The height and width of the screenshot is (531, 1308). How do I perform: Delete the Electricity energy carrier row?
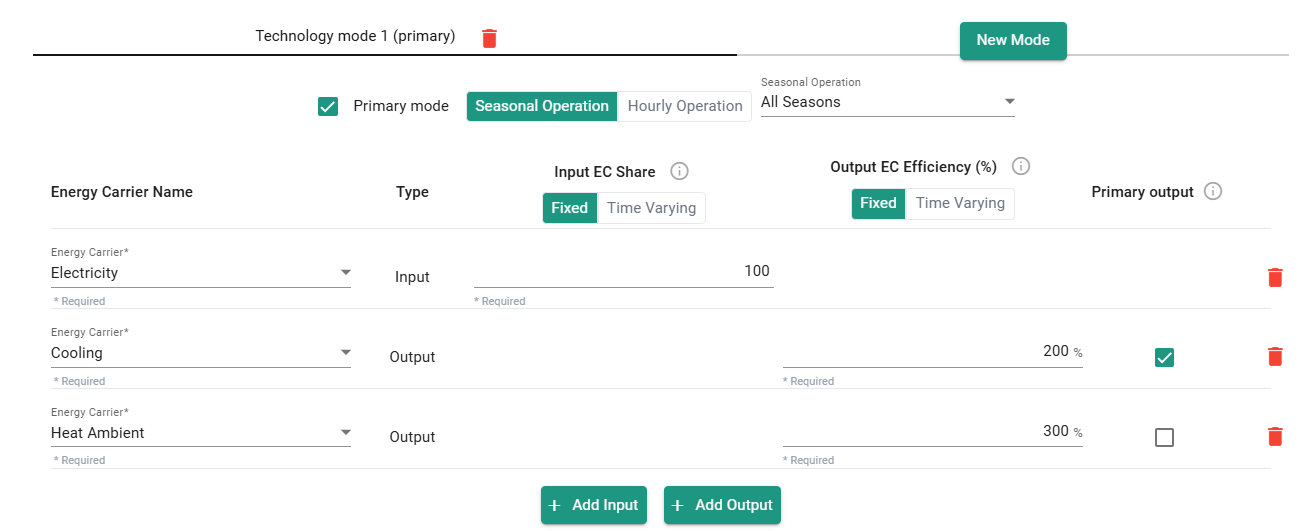(x=1275, y=277)
